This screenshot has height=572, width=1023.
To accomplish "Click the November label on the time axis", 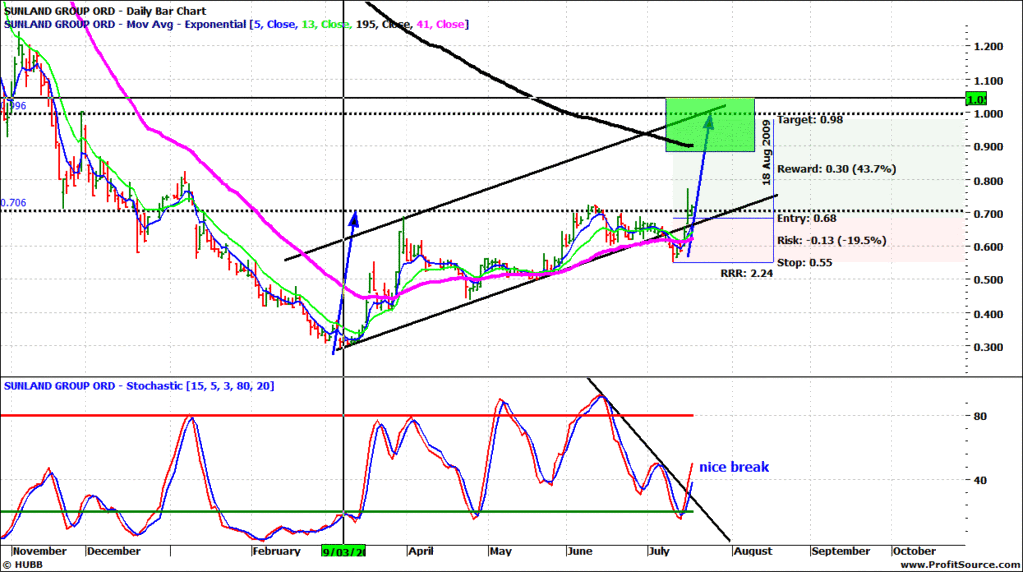I will pyautogui.click(x=40, y=551).
